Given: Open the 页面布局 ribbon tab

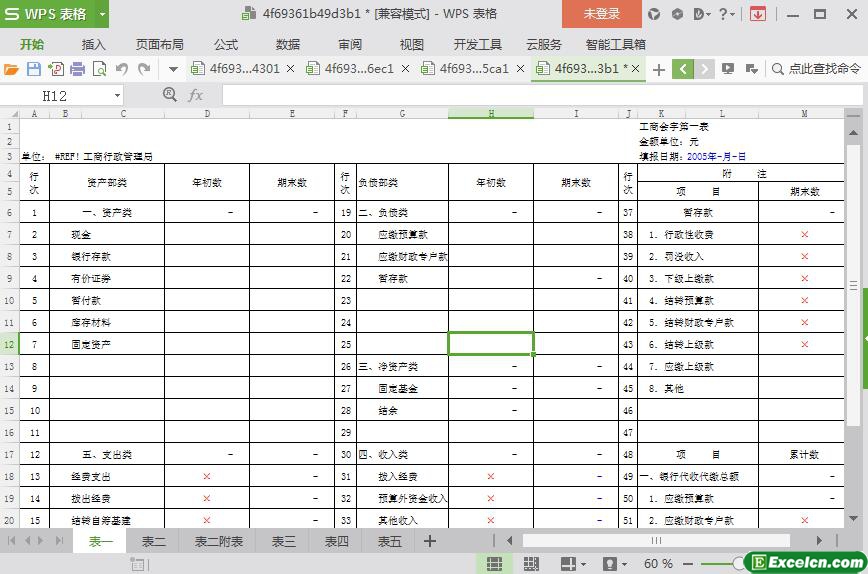Looking at the screenshot, I should (159, 45).
